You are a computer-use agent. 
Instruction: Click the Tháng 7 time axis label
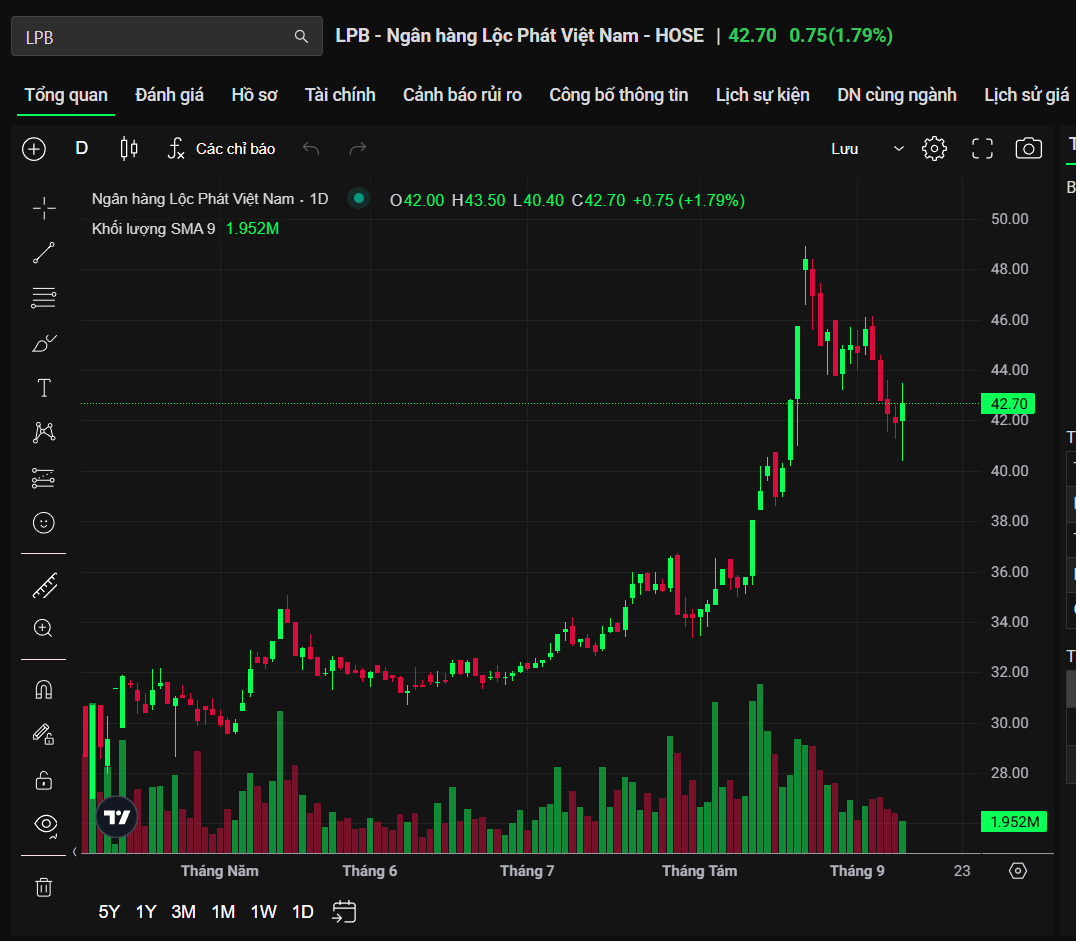[x=527, y=871]
